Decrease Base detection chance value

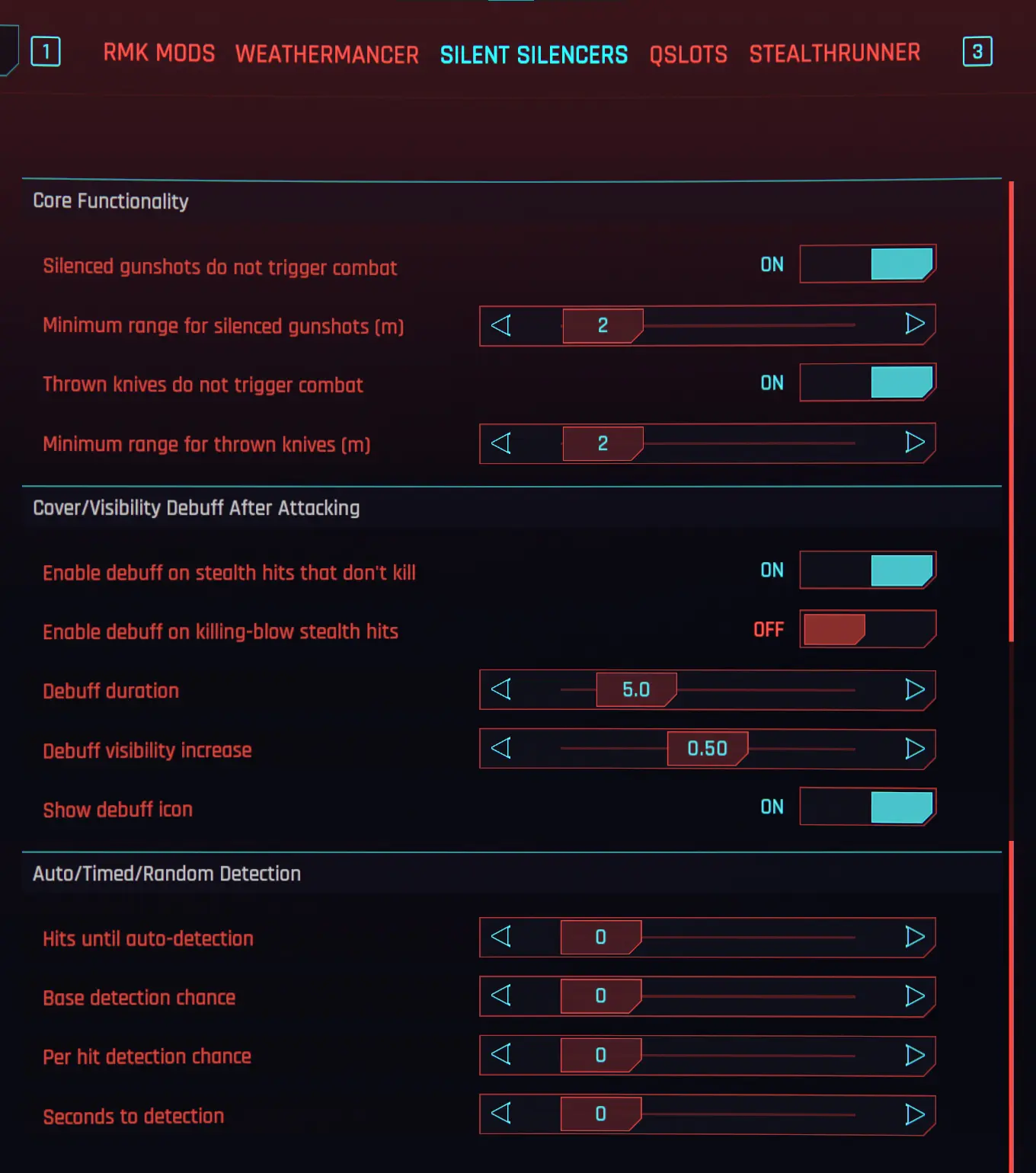[500, 996]
